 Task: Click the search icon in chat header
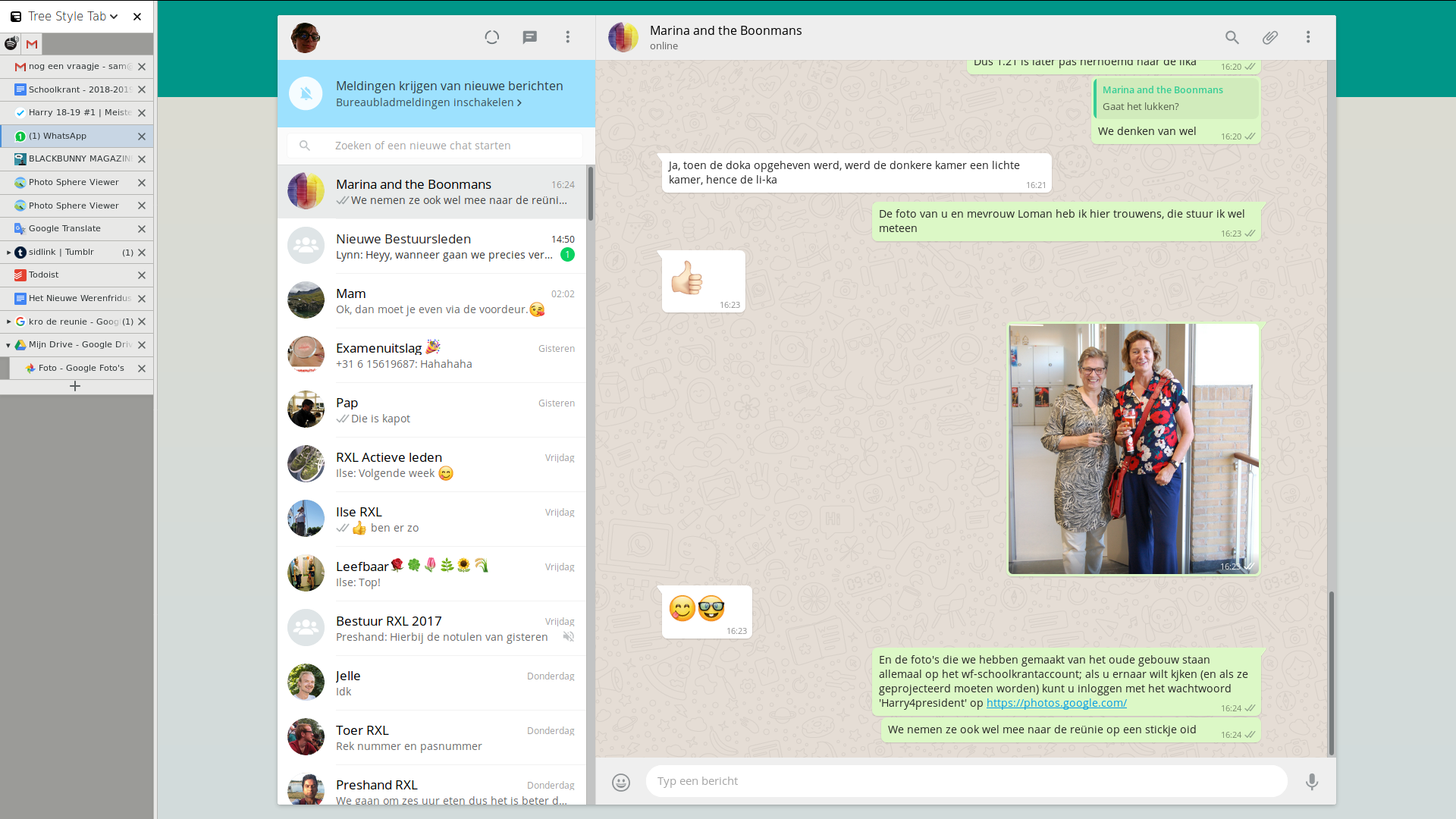tap(1232, 37)
